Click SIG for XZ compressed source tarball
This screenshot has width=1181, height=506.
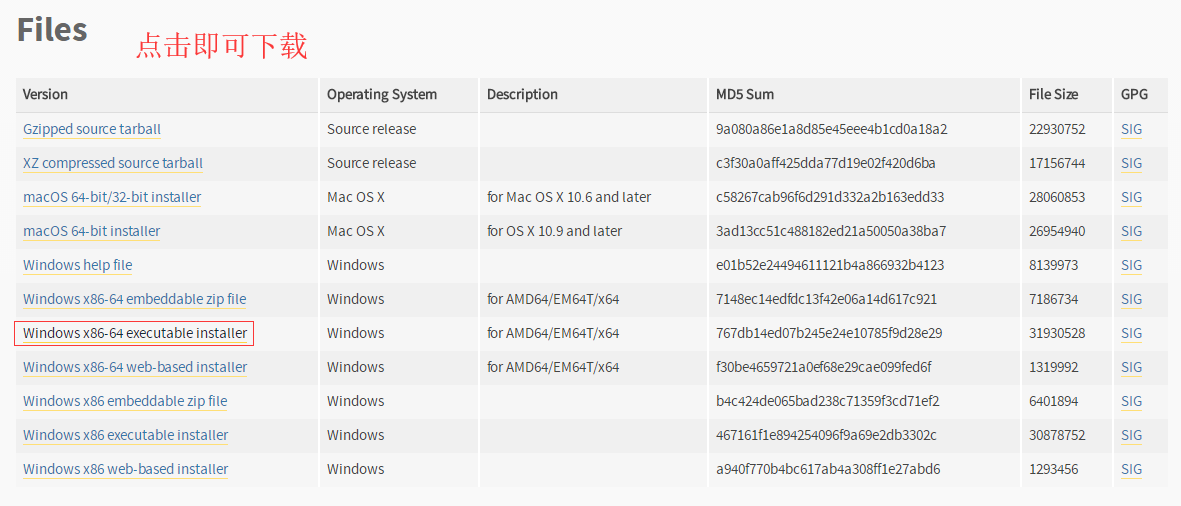(1131, 163)
